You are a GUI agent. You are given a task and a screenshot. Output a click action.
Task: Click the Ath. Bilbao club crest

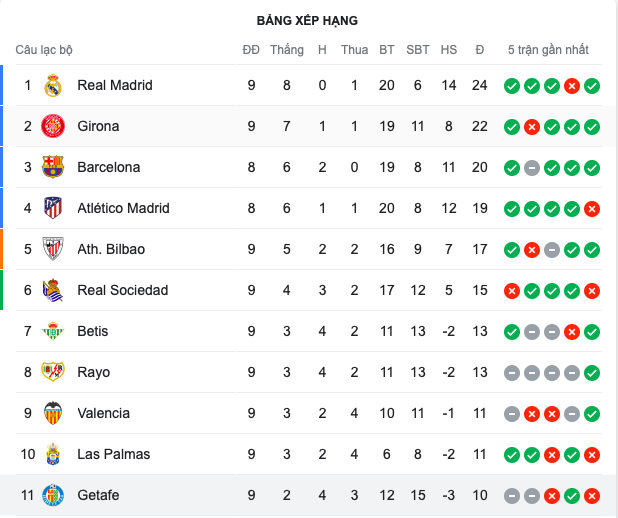[x=53, y=250]
